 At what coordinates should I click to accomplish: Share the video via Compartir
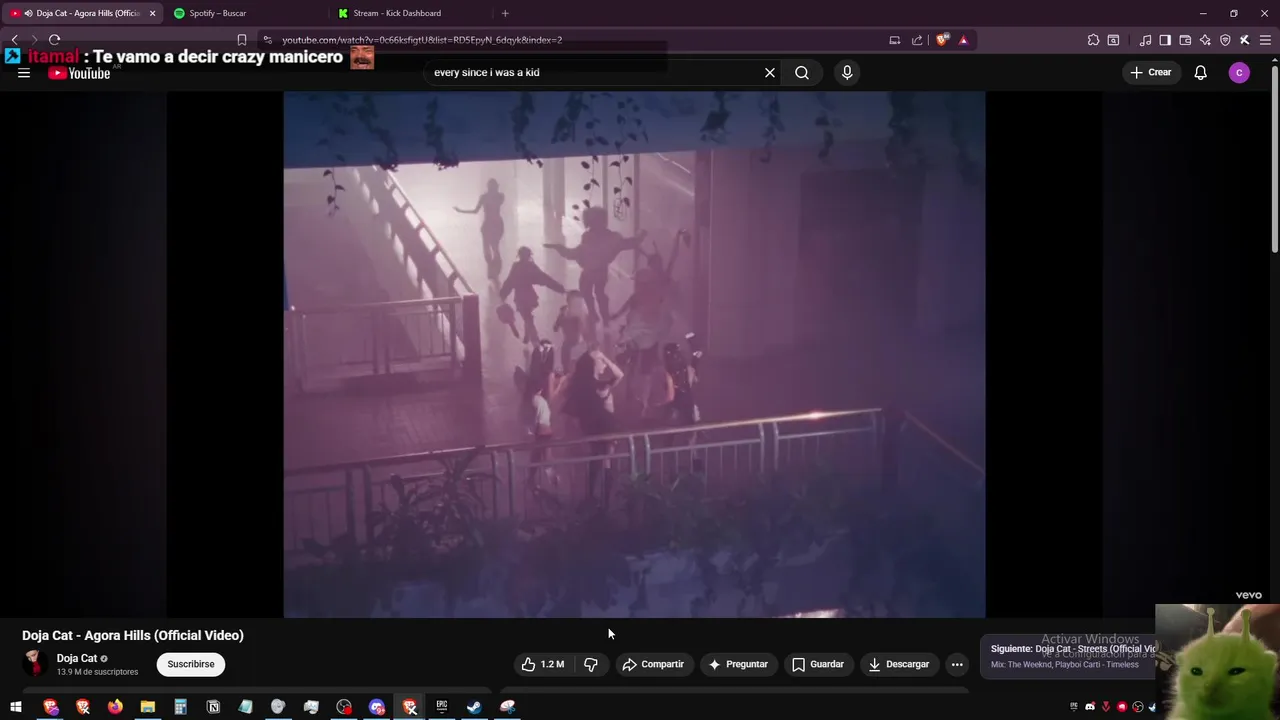coord(653,664)
